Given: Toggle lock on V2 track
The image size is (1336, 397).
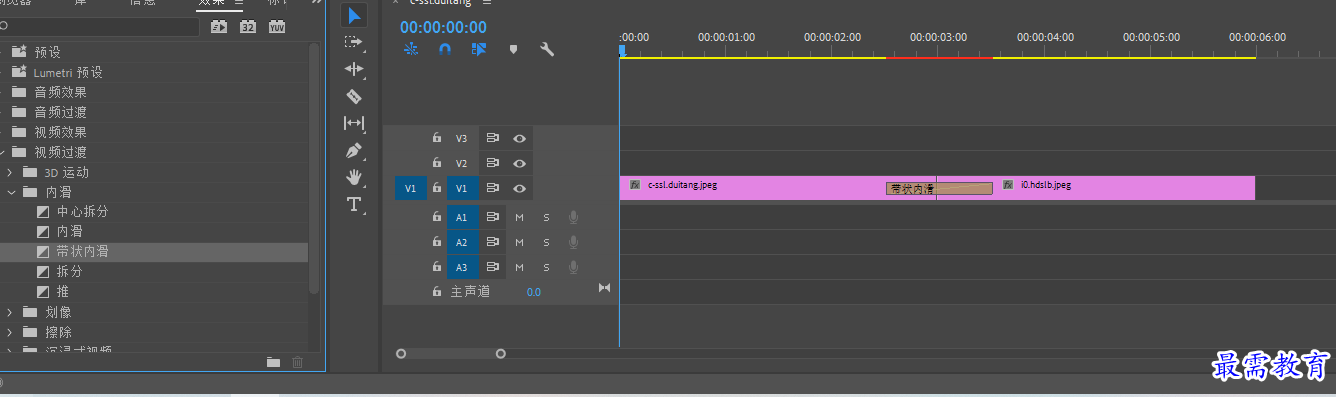Looking at the screenshot, I should (437, 163).
